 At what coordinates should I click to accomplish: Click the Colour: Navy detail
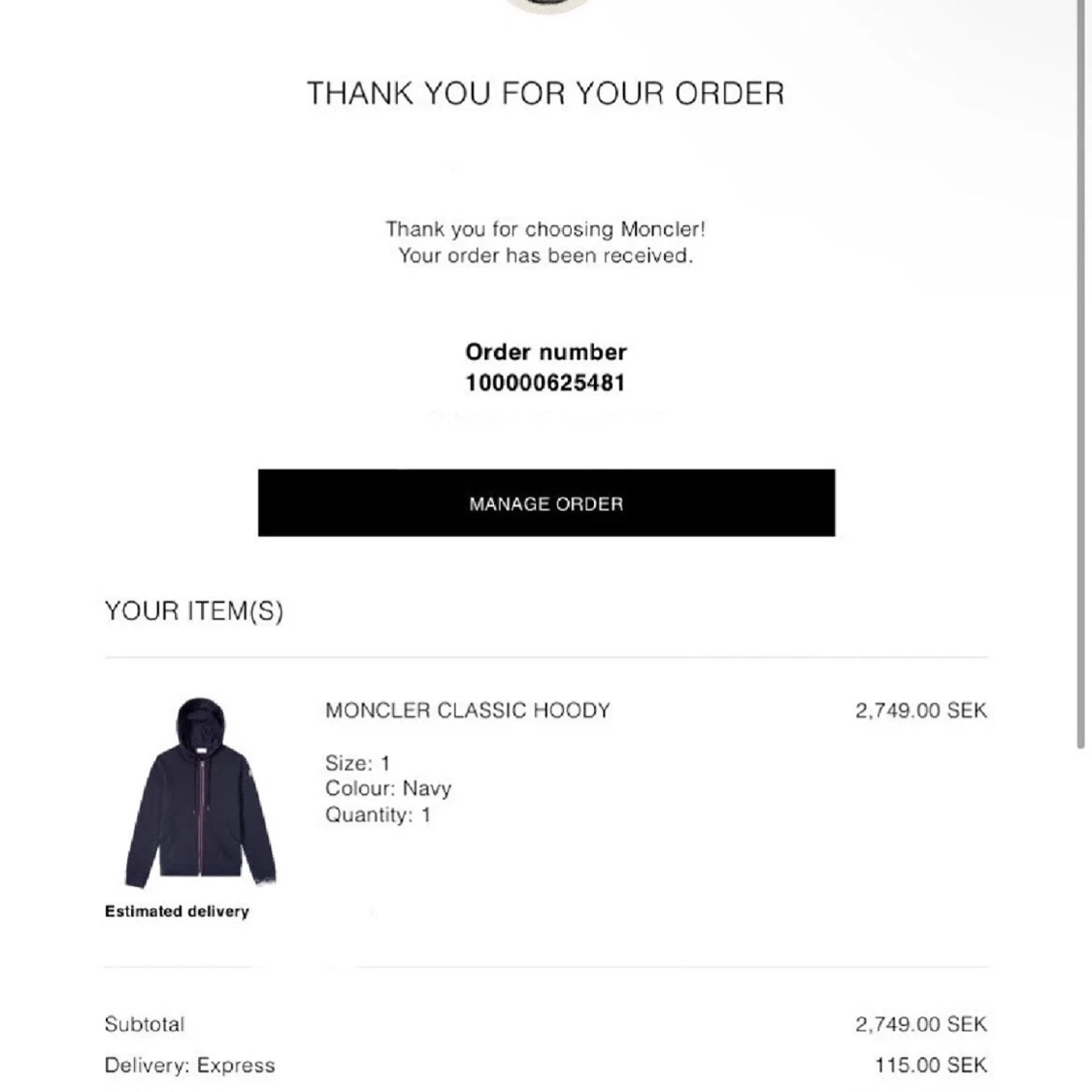click(388, 788)
